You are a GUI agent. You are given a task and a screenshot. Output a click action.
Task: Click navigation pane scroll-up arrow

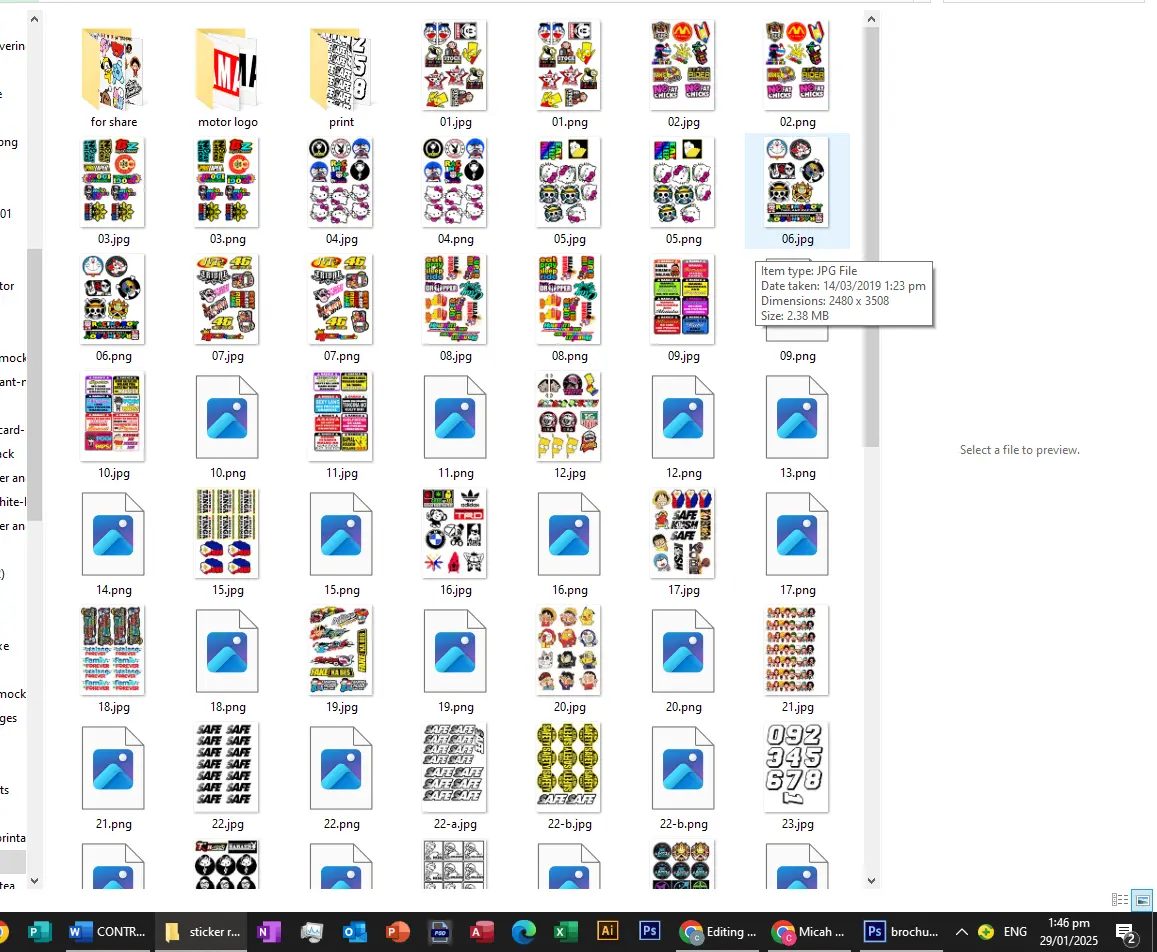pyautogui.click(x=34, y=19)
